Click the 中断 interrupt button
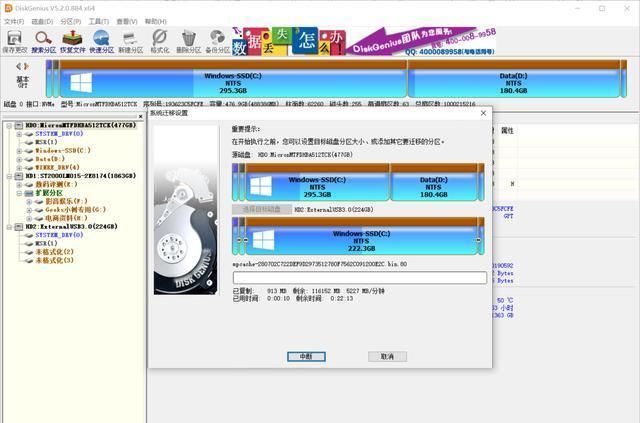The width and height of the screenshot is (640, 423). point(306,357)
